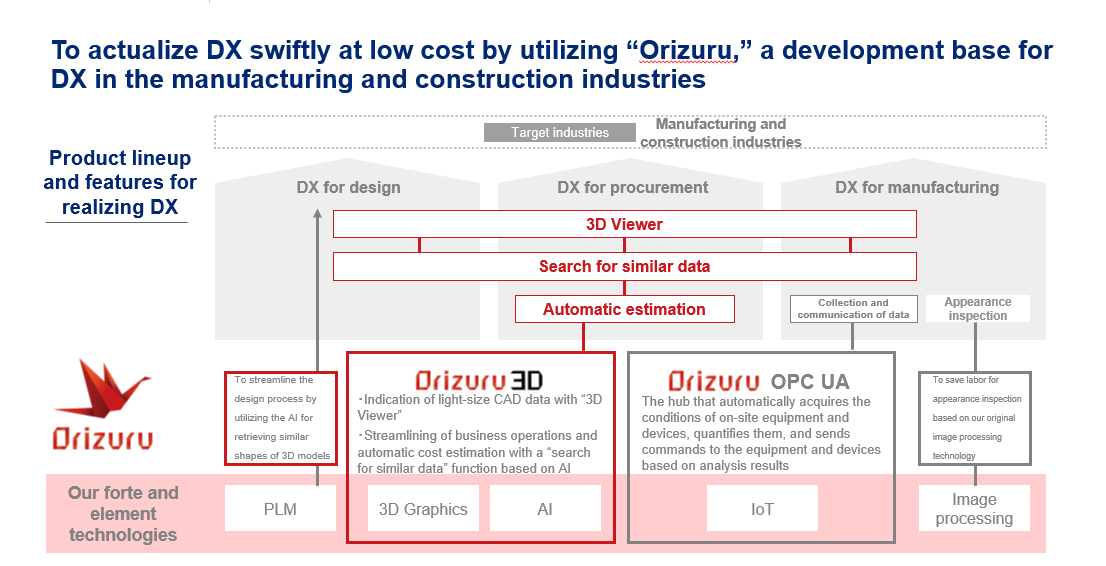Viewport: 1106px width, 566px height.
Task: Select the 3D Graphics technology box
Action: 423,509
